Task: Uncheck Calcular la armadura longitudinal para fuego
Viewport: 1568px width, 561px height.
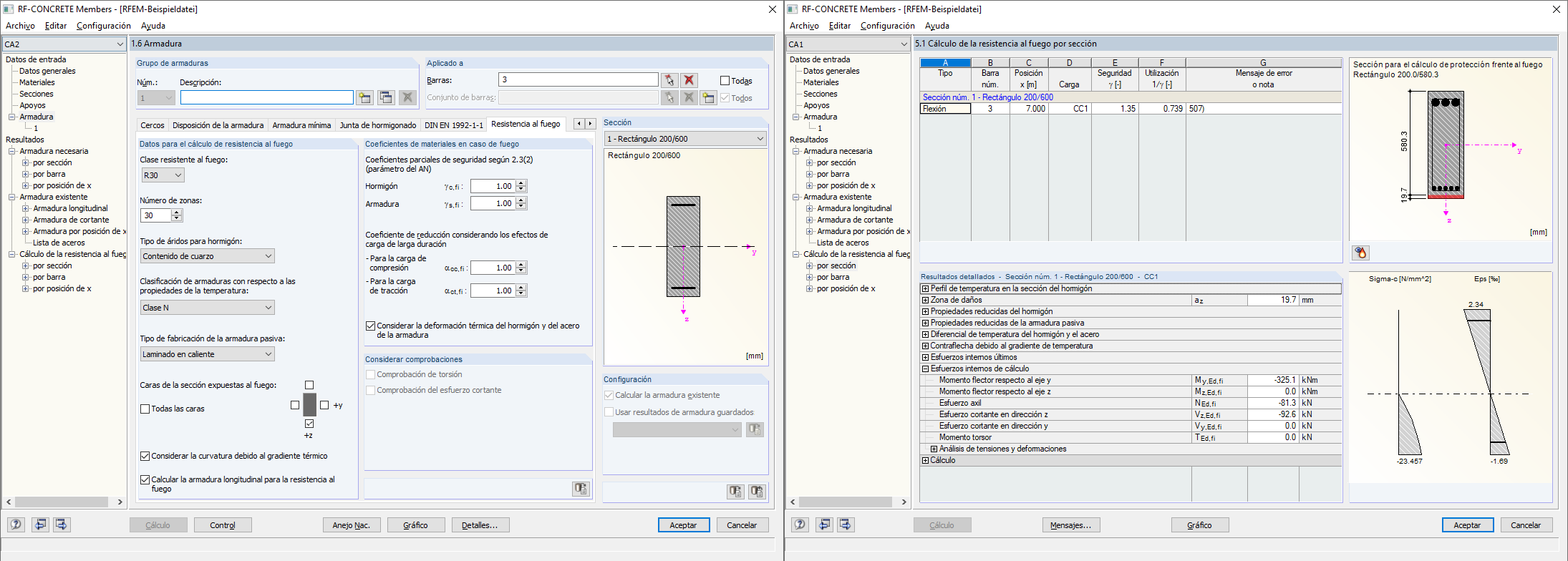Action: click(x=145, y=479)
